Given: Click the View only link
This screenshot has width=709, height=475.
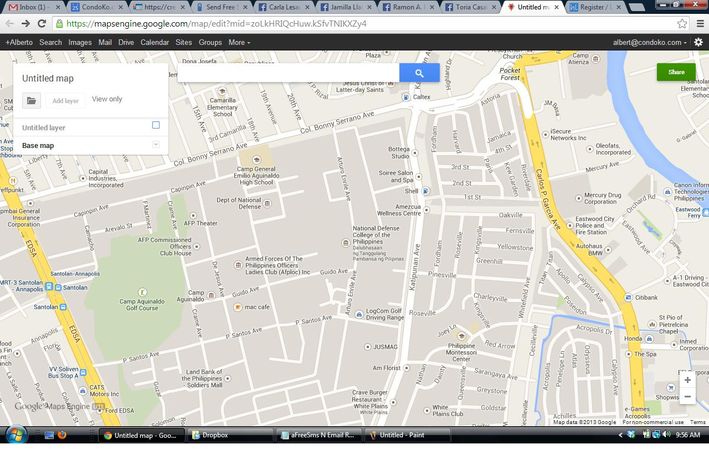Looking at the screenshot, I should point(107,99).
